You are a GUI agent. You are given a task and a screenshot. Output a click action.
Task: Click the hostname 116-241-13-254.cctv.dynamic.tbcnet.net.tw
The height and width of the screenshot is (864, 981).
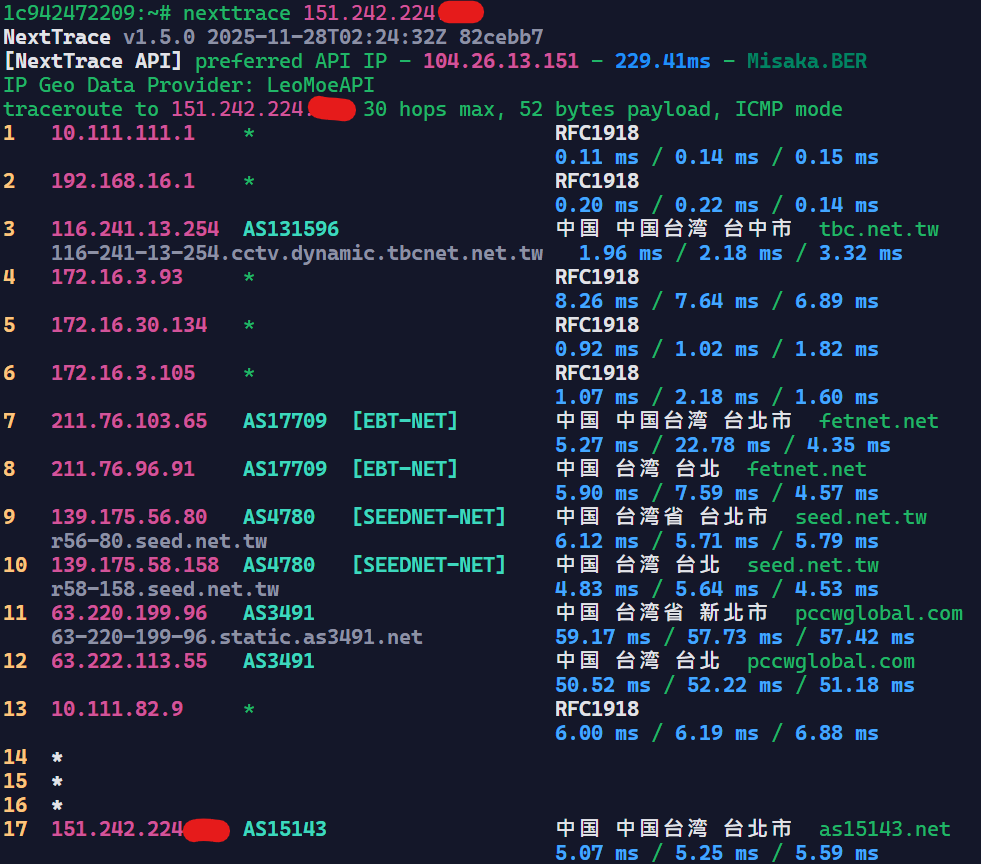click(297, 253)
